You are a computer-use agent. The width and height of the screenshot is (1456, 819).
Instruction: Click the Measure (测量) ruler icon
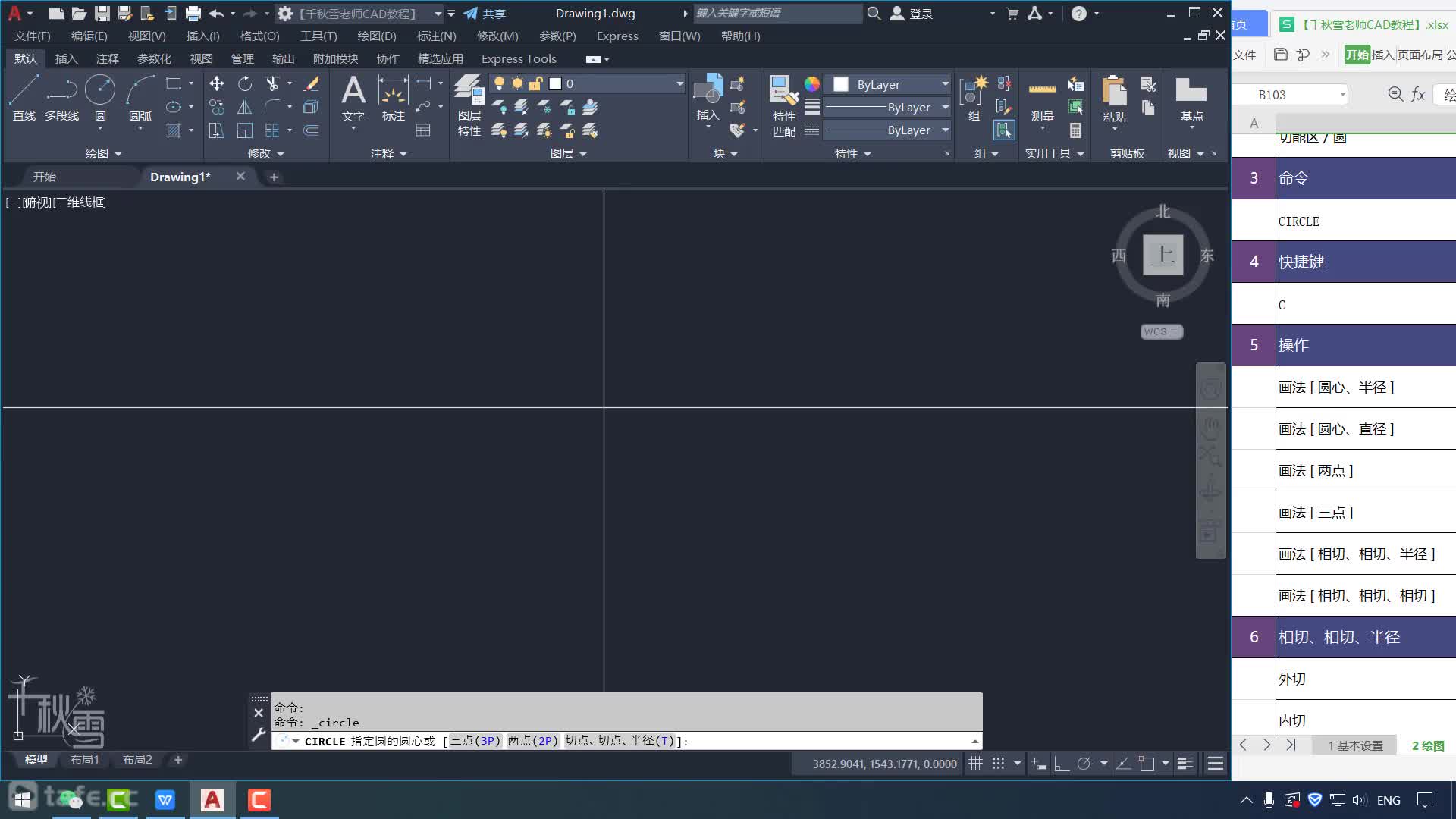(x=1042, y=99)
